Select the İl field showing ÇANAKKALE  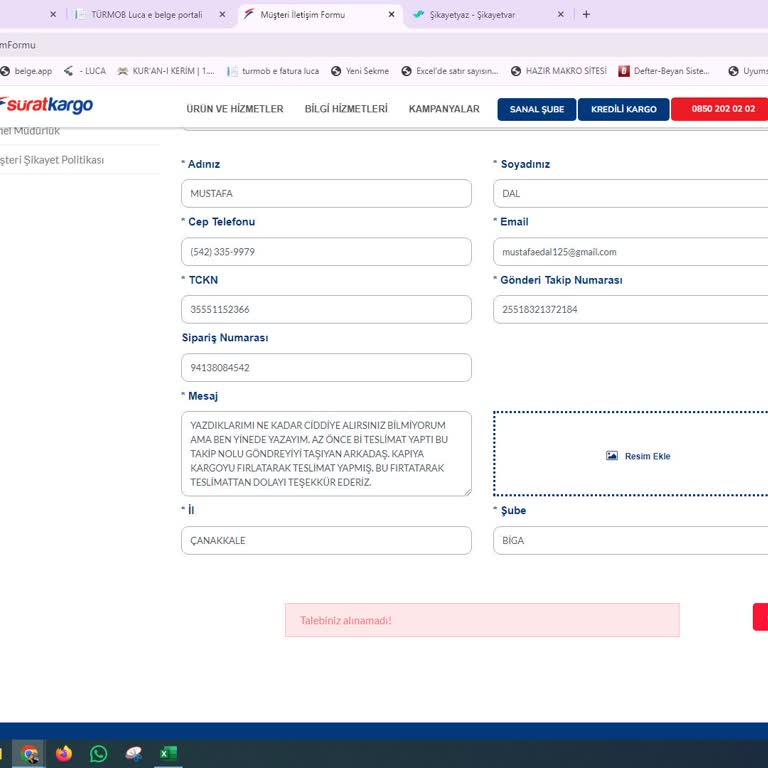pyautogui.click(x=326, y=541)
